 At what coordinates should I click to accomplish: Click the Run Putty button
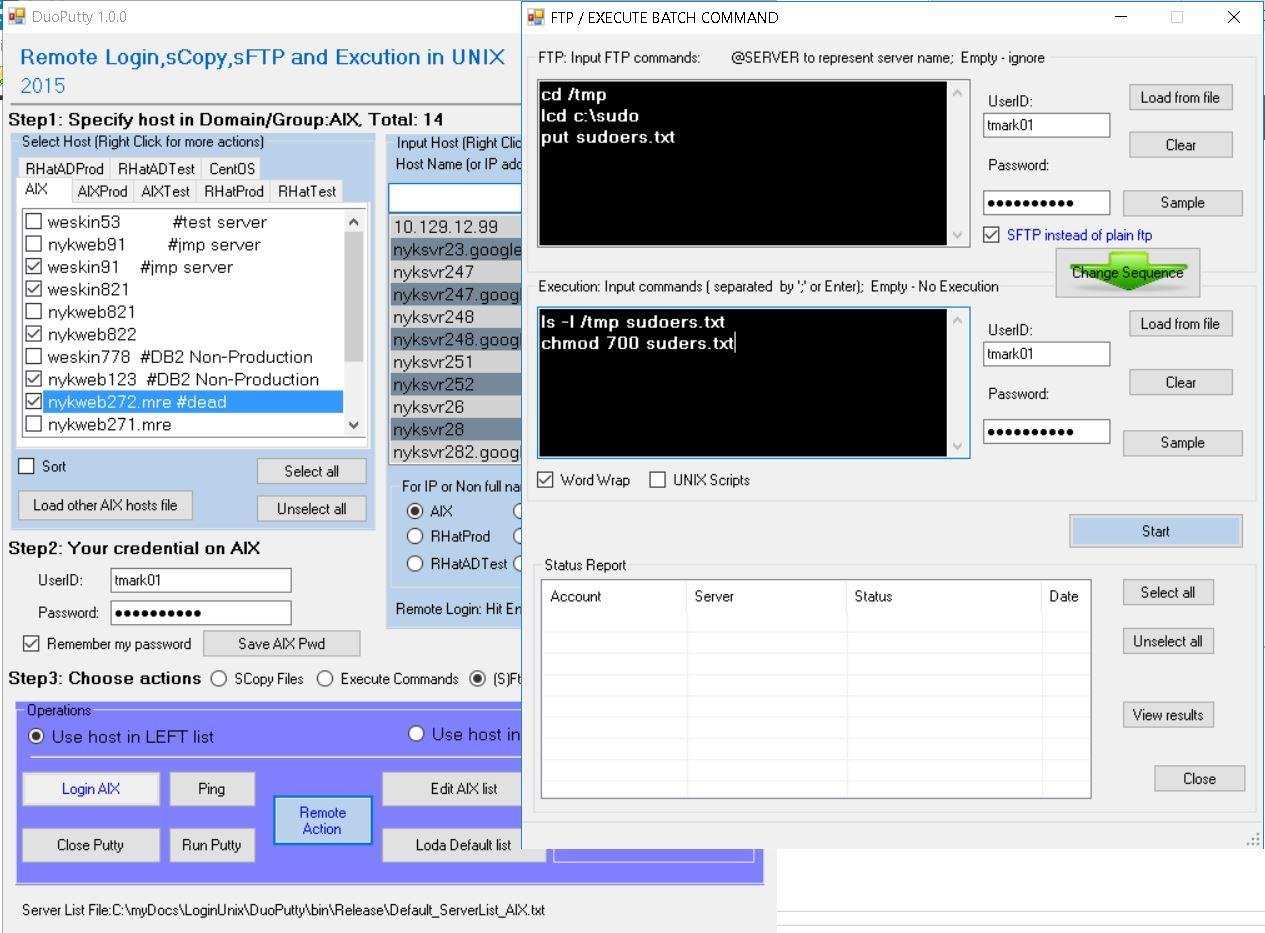pos(211,845)
